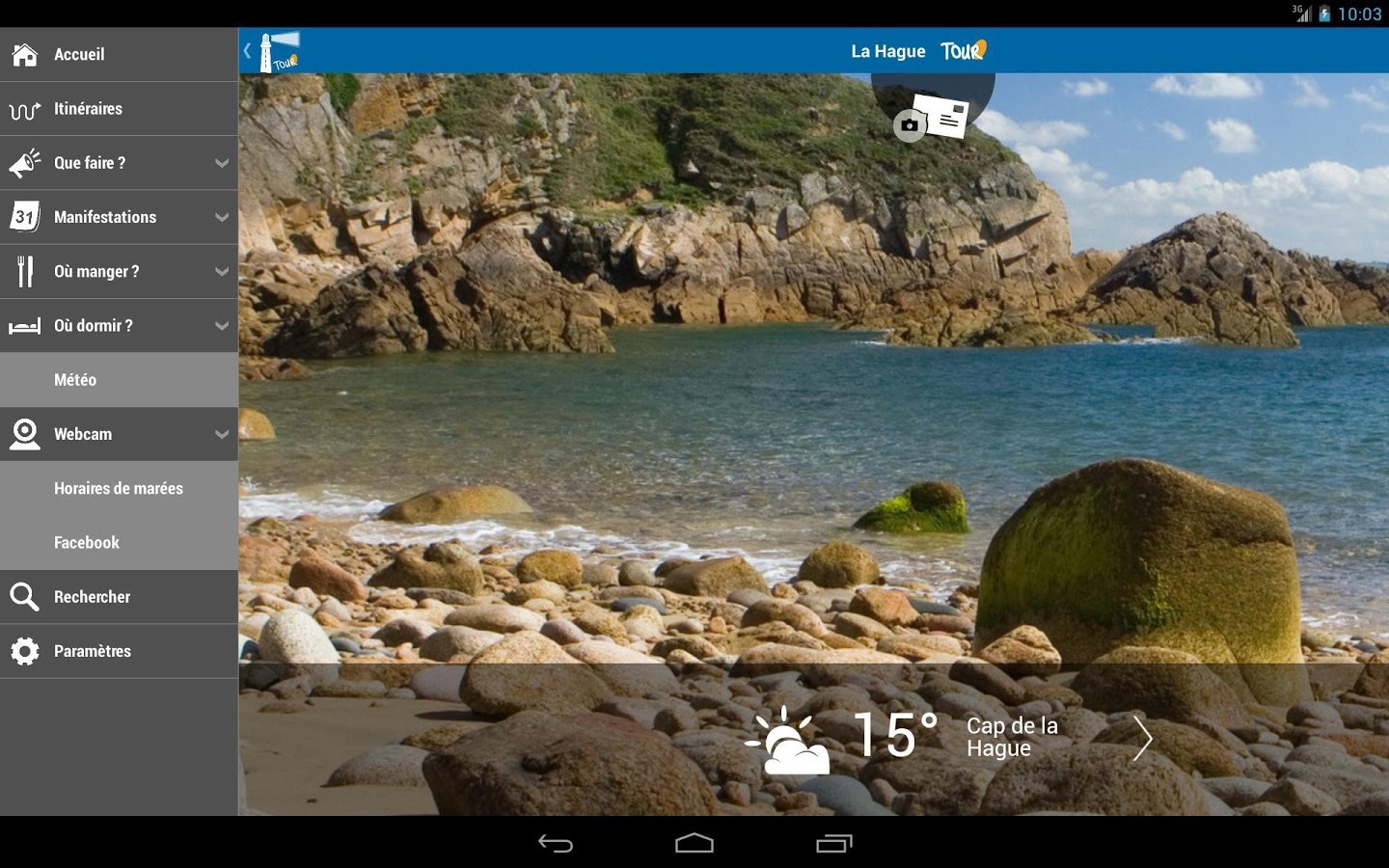Image resolution: width=1389 pixels, height=868 pixels.
Task: Select the Où dormir ? label
Action: click(94, 326)
